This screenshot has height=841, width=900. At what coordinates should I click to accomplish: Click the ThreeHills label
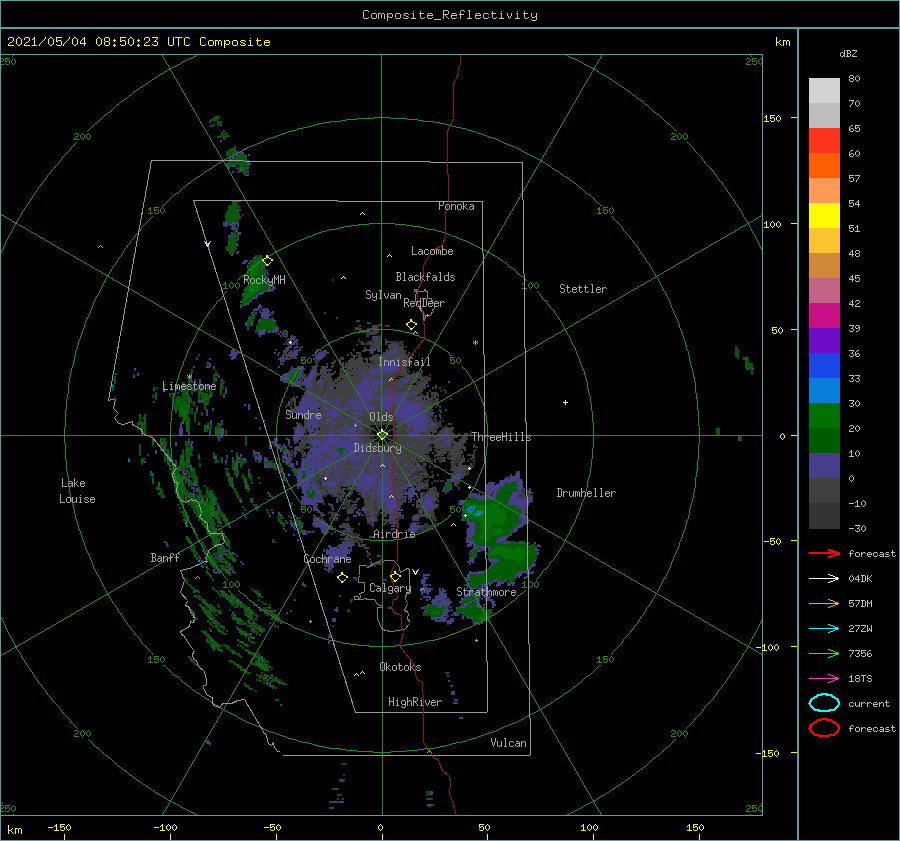[501, 437]
